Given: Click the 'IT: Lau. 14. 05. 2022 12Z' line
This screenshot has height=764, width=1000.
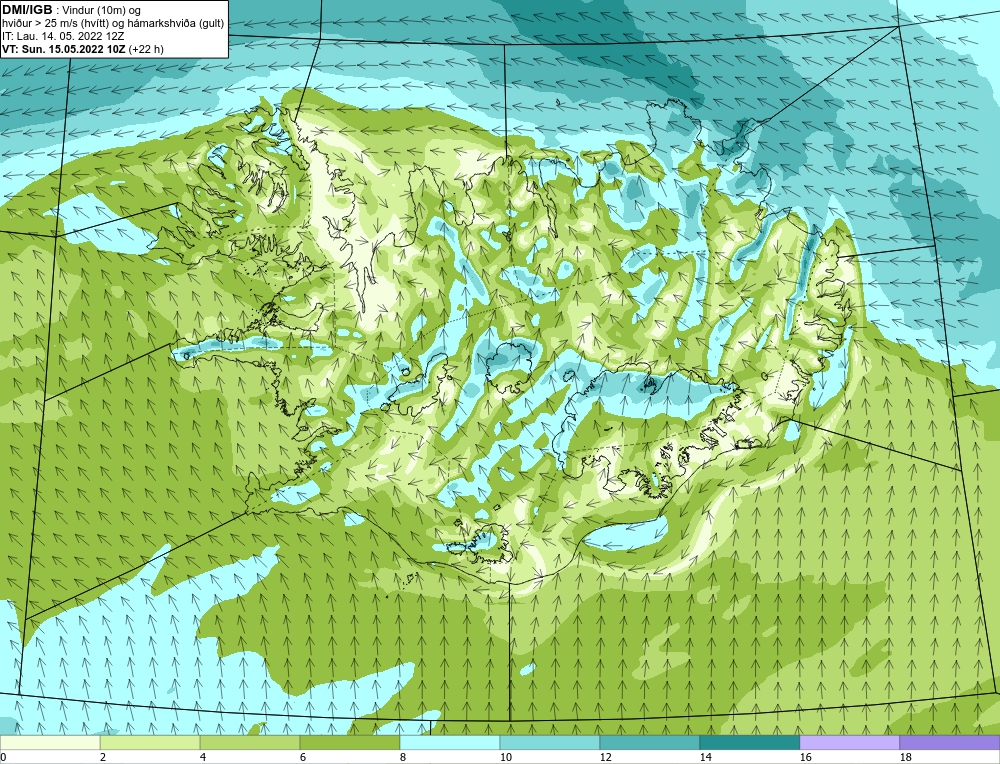Looking at the screenshot, I should click(x=63, y=36).
